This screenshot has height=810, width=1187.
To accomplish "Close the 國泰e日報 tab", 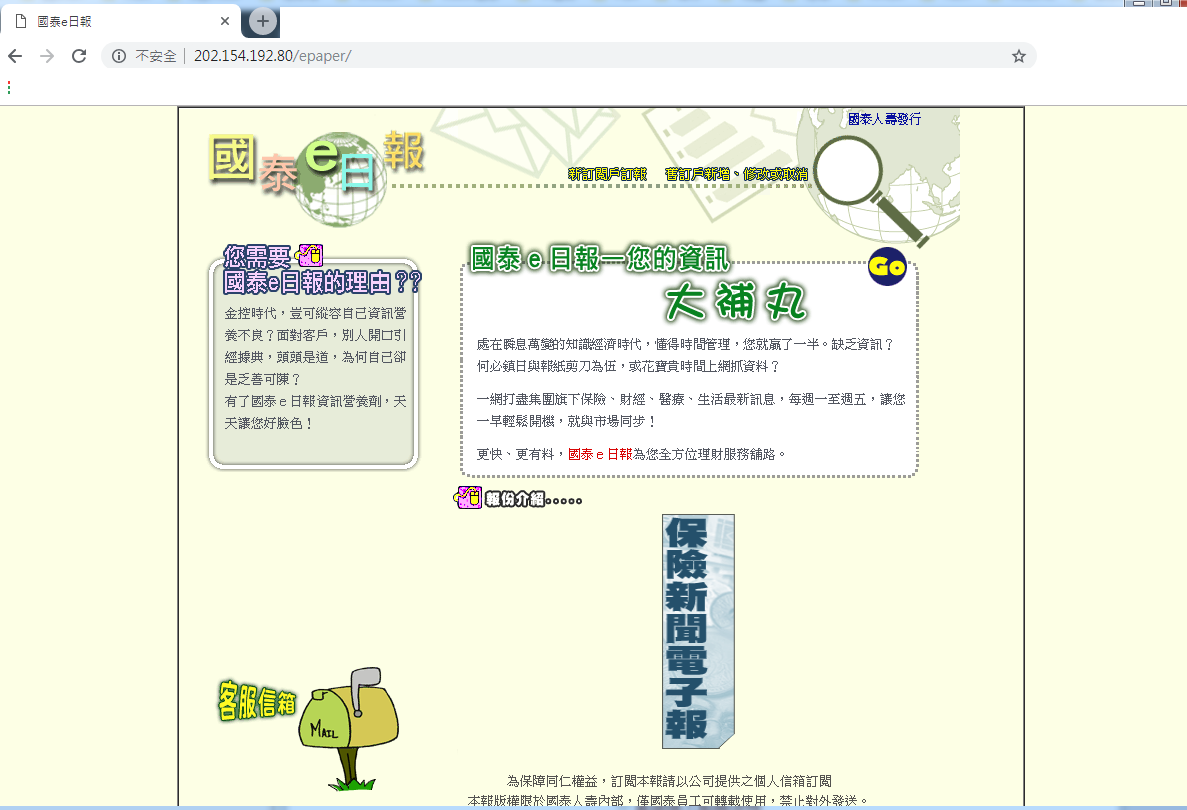I will click(225, 21).
